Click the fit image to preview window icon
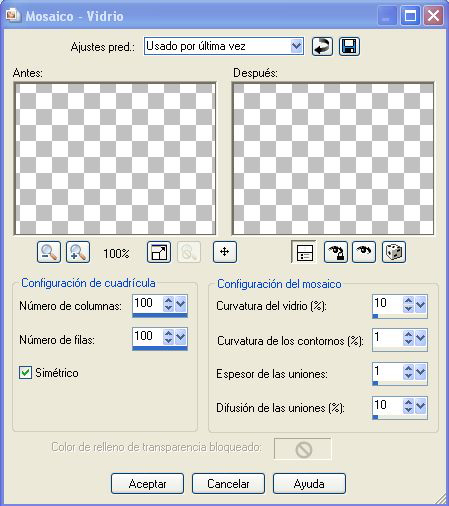 click(x=159, y=252)
